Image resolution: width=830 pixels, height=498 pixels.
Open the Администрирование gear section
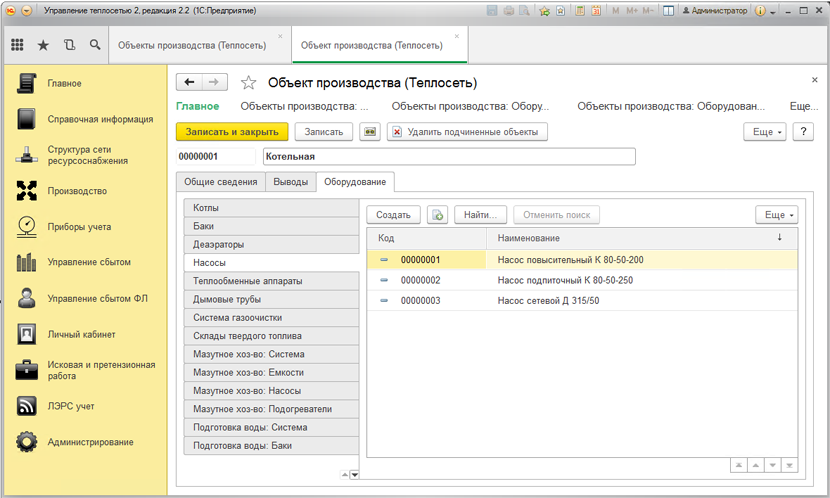[x=27, y=442]
